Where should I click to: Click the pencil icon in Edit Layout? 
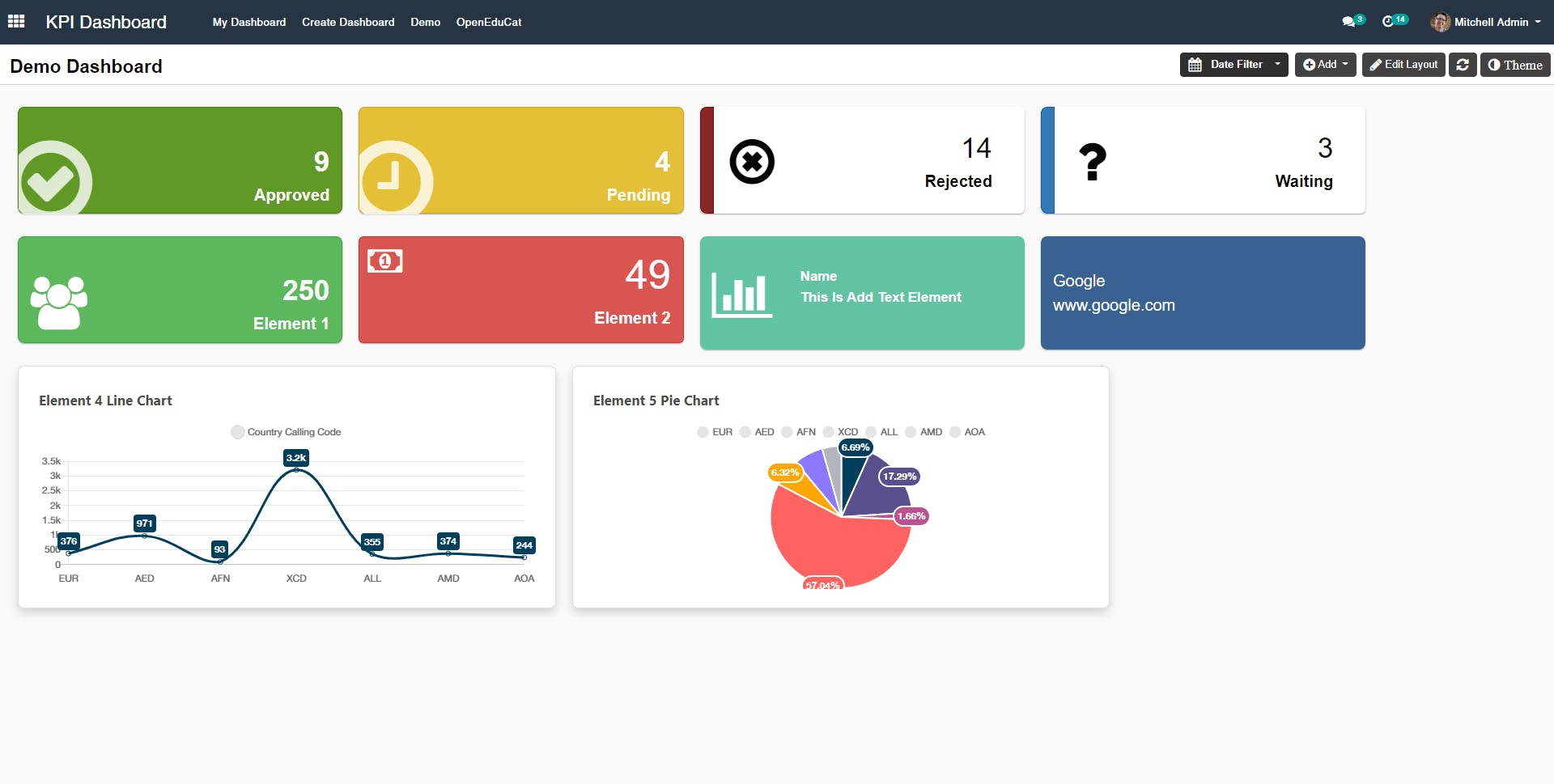click(1375, 65)
